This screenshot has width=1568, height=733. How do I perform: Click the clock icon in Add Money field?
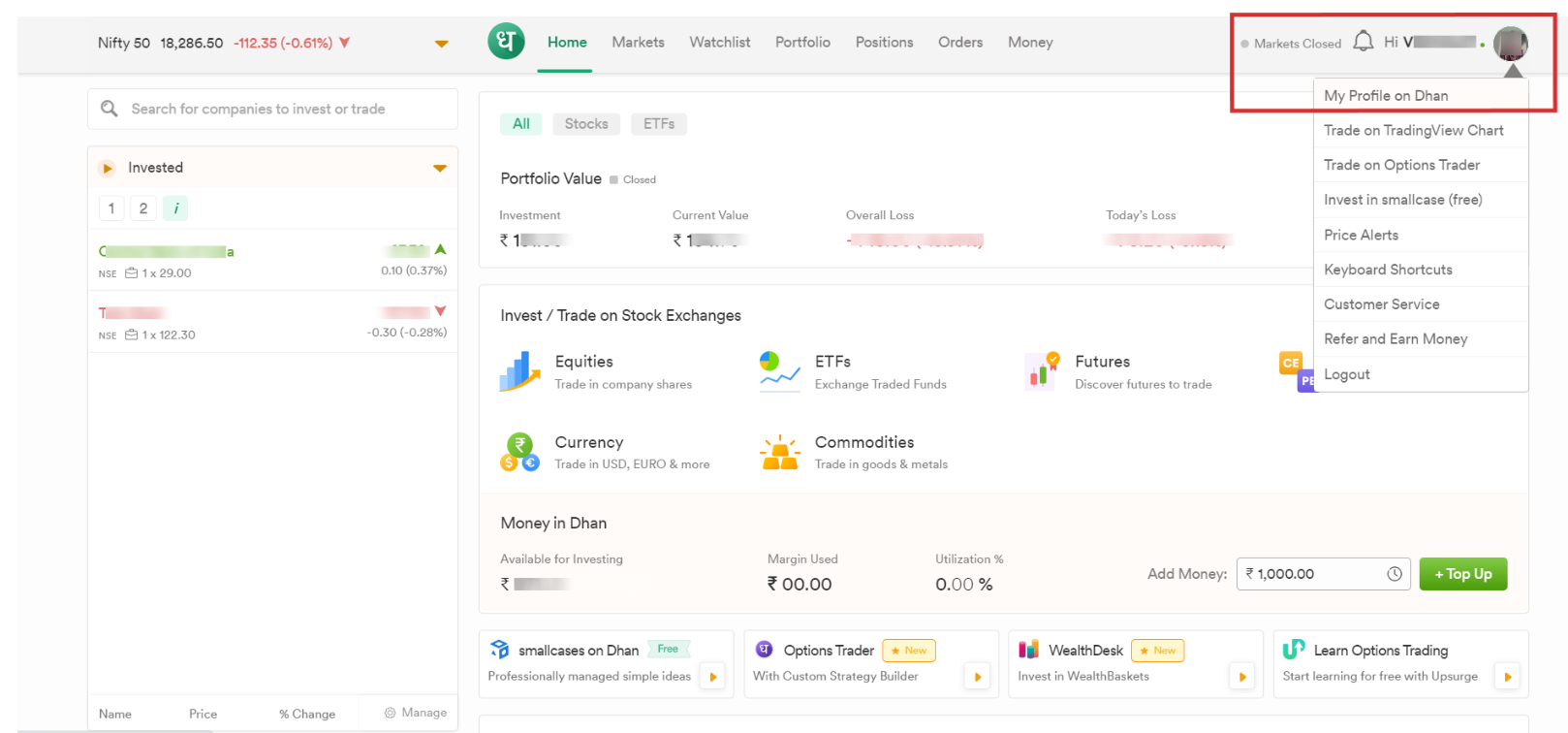coord(1394,574)
